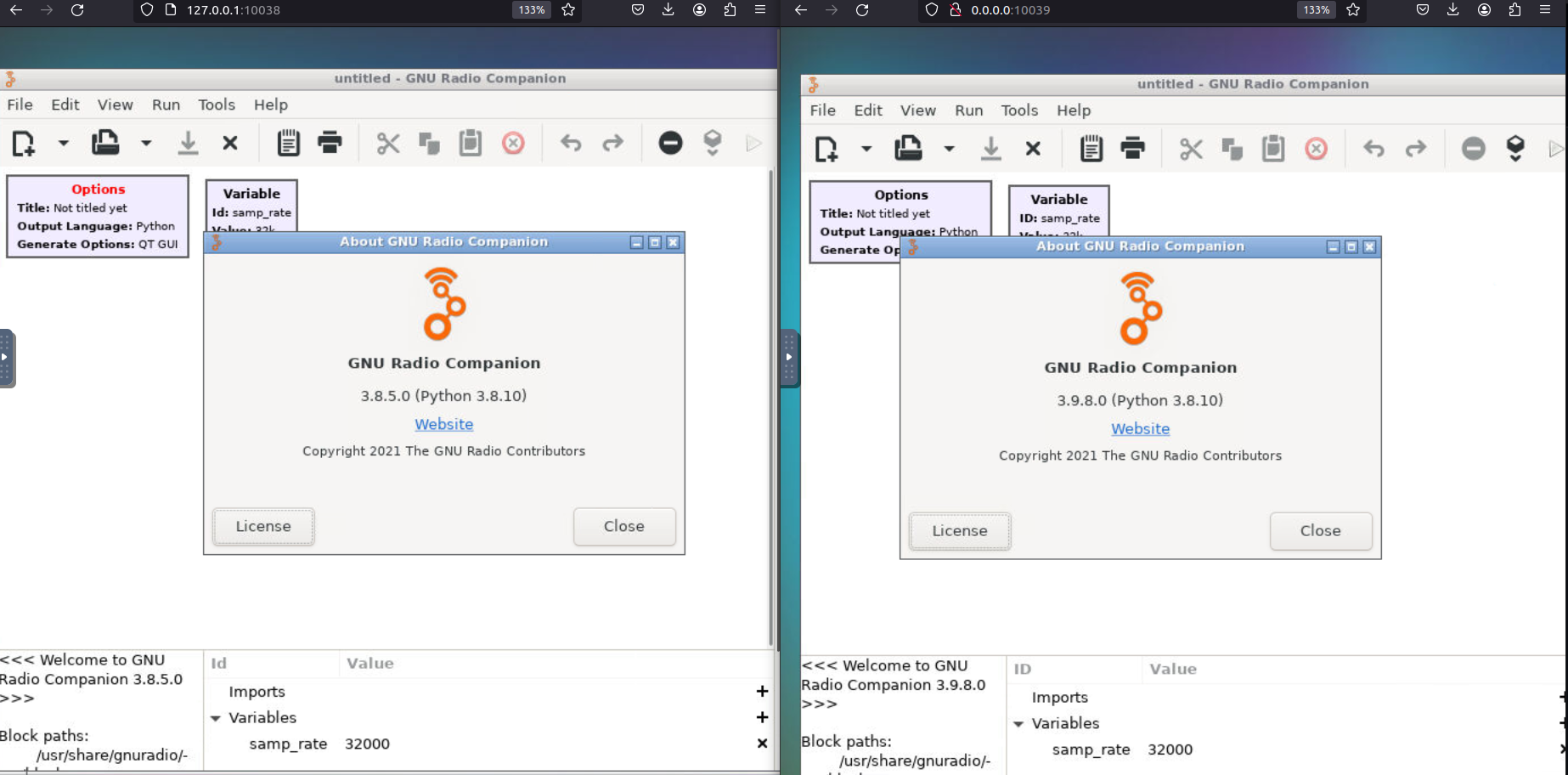Click Redo arrow in left GRC toolbar
Image resolution: width=1568 pixels, height=775 pixels.
click(612, 143)
